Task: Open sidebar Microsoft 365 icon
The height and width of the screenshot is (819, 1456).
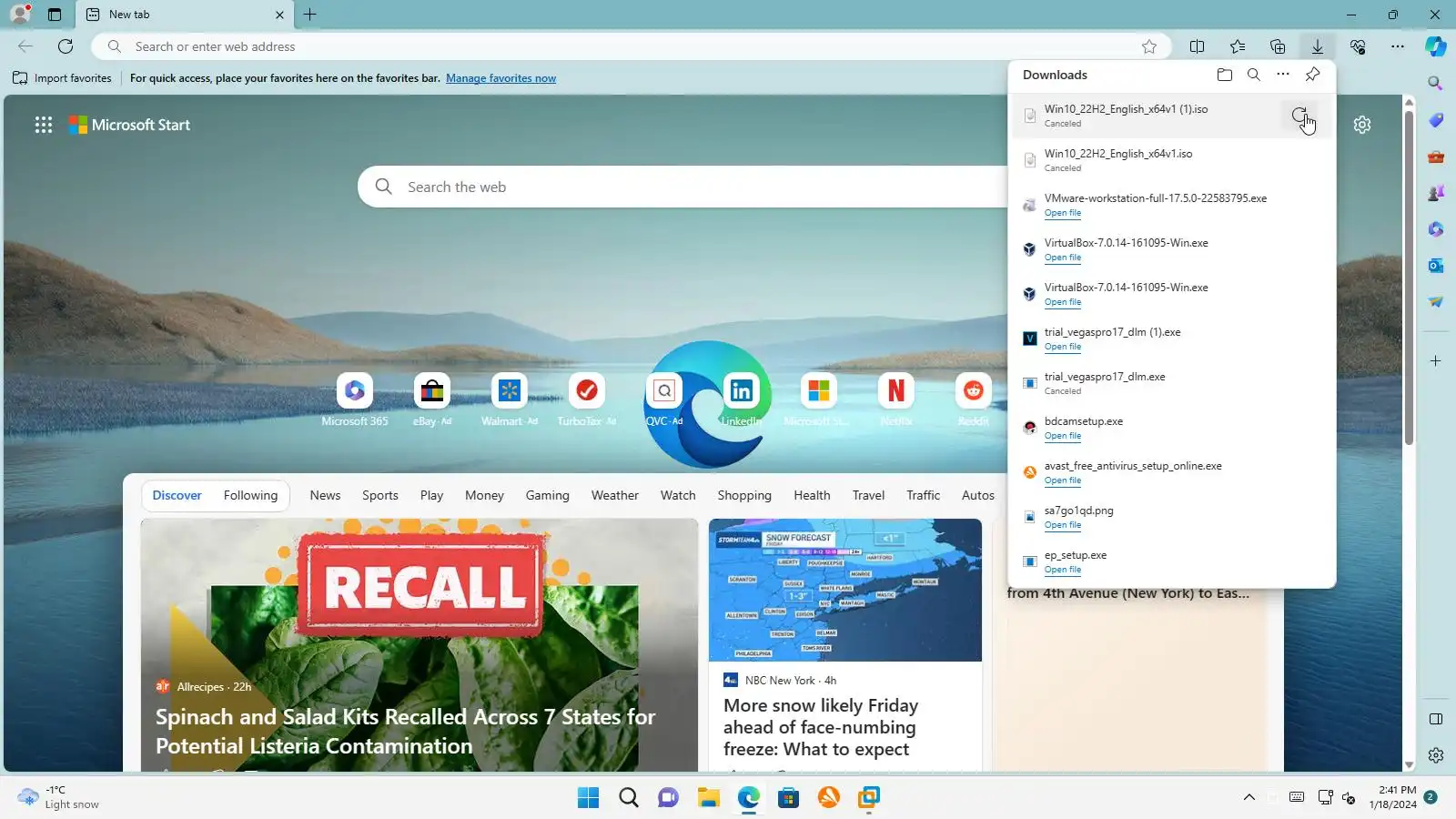Action: click(1436, 229)
